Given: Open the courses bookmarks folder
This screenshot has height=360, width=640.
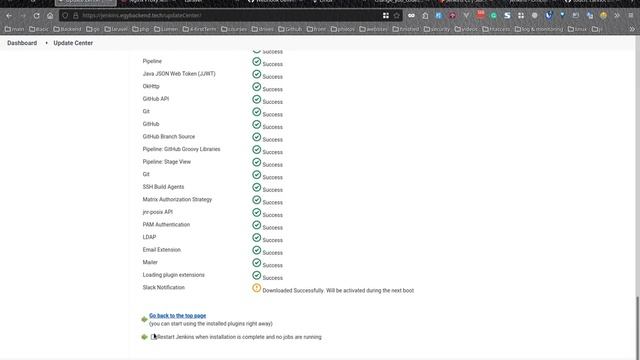Looking at the screenshot, I should [x=234, y=29].
